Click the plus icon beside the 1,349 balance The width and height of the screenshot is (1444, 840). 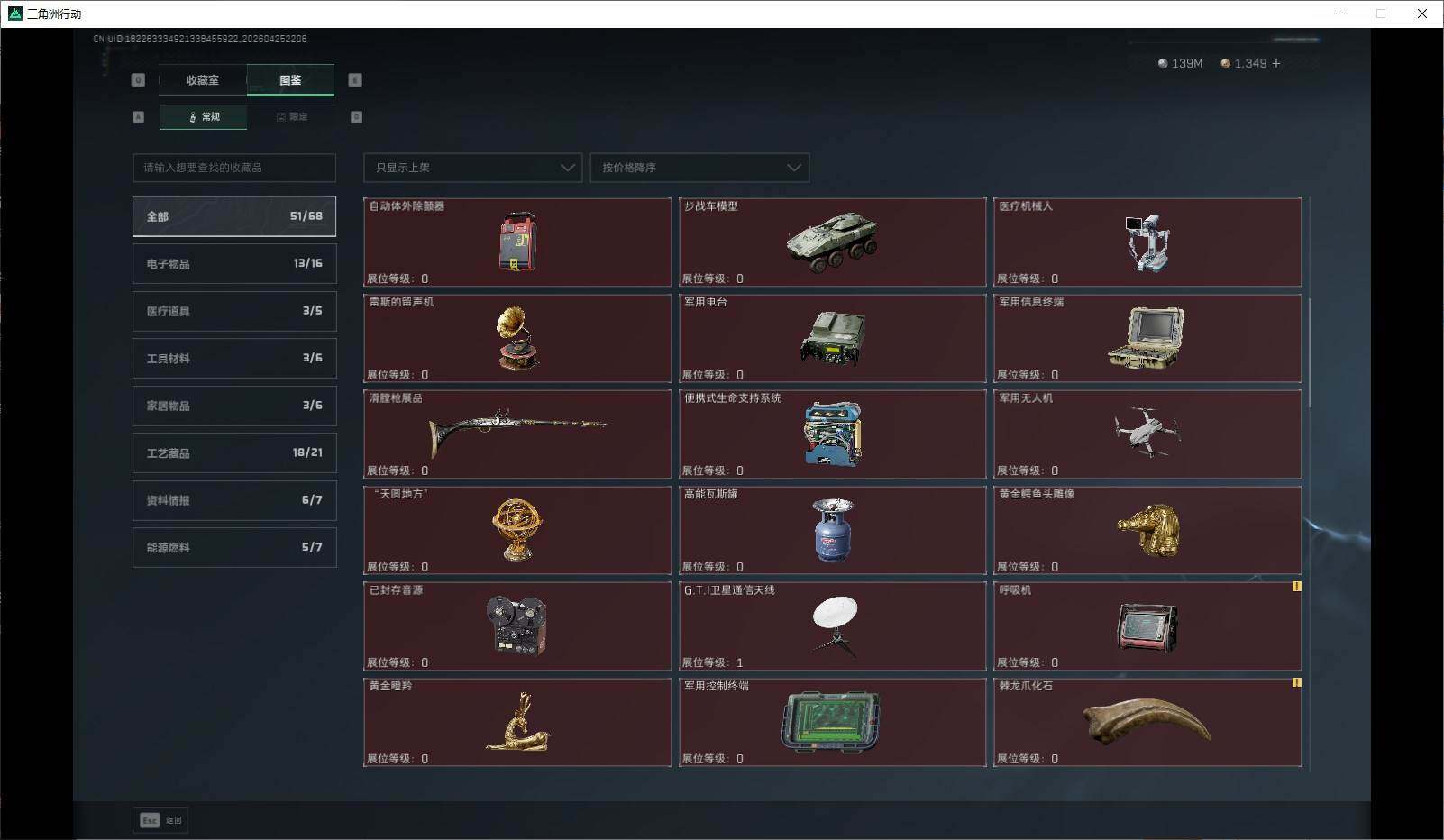point(1275,63)
